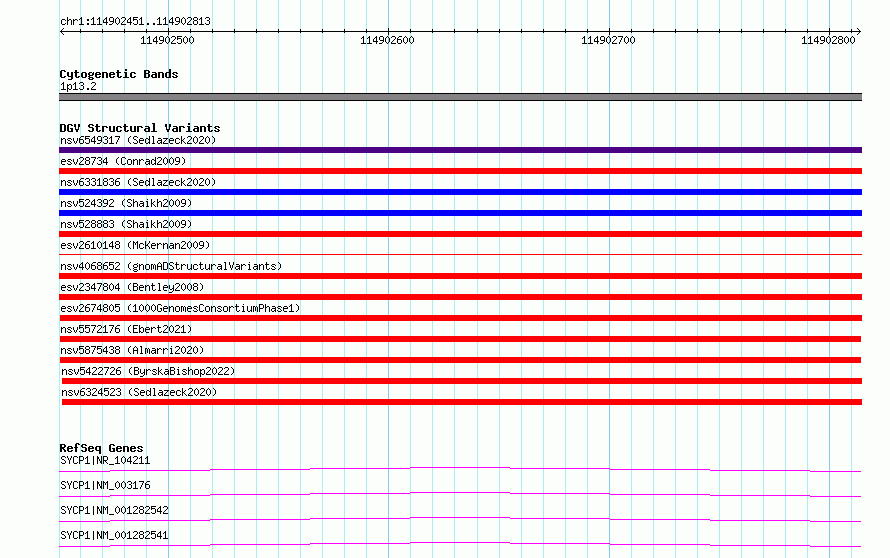Open variant nsv4068652 (gnomADStructuralVariants) label
890x558 pixels.
[171, 266]
